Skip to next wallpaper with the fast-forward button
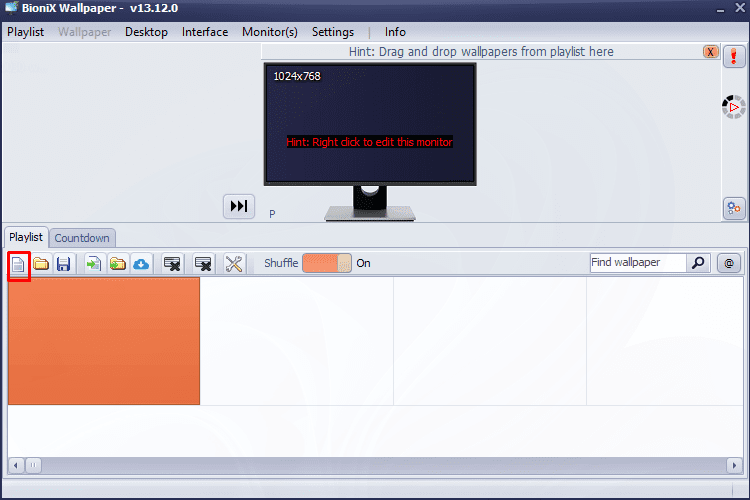The image size is (750, 500). point(239,206)
